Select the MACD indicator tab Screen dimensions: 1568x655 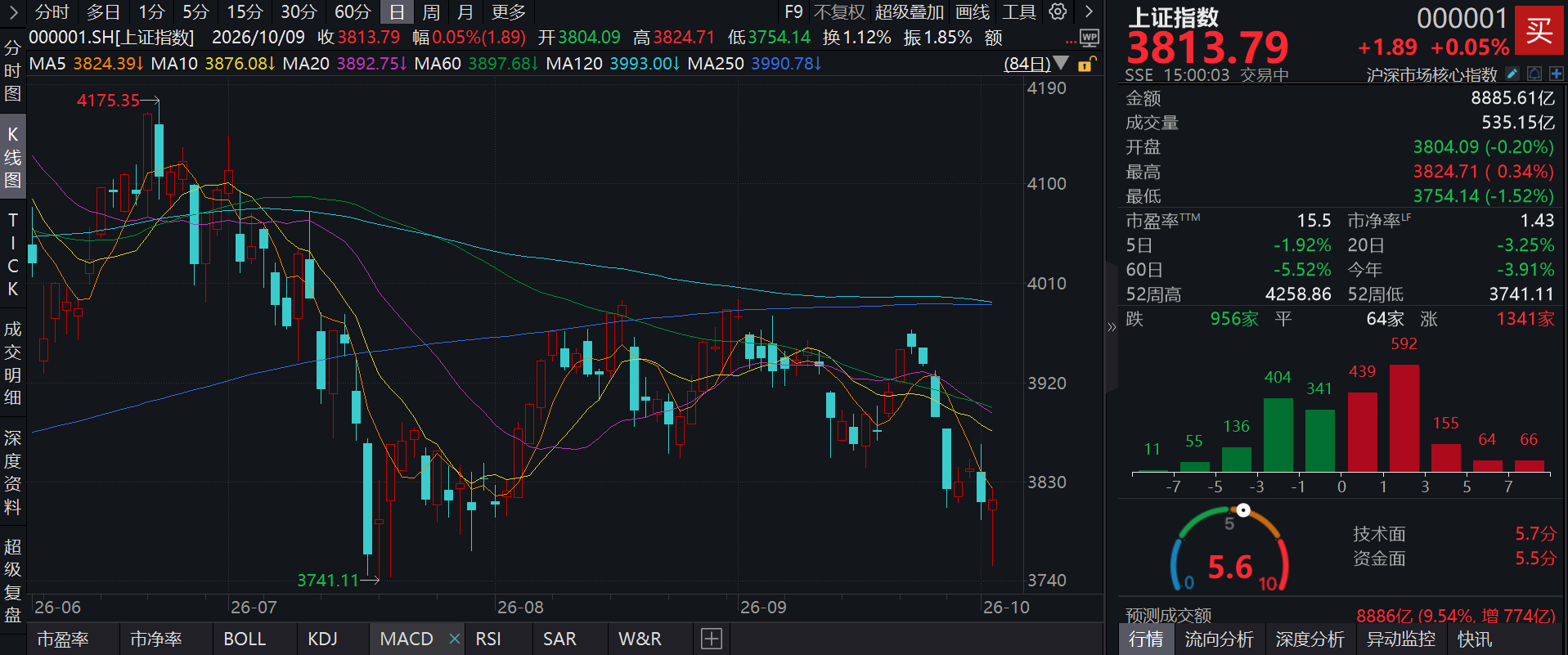tap(407, 639)
